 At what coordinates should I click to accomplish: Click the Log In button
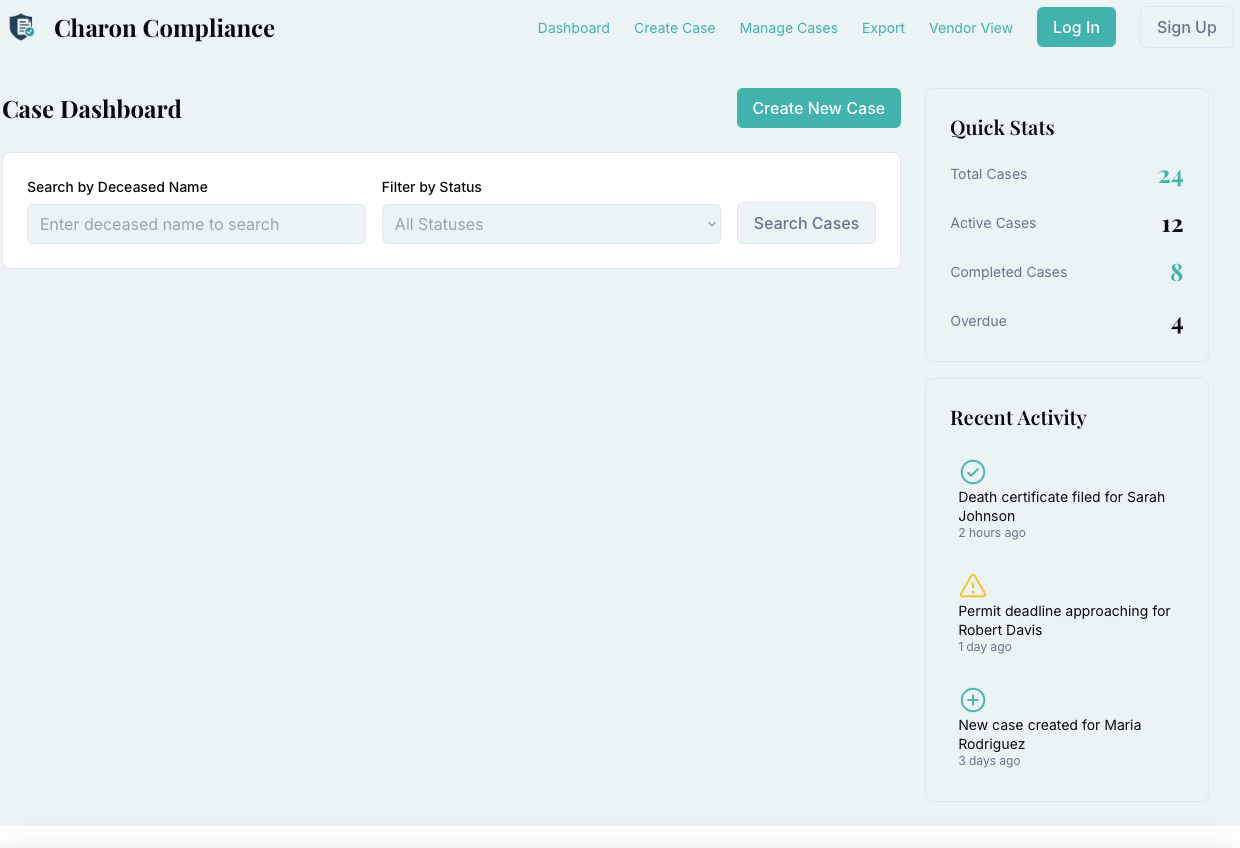[x=1076, y=27]
